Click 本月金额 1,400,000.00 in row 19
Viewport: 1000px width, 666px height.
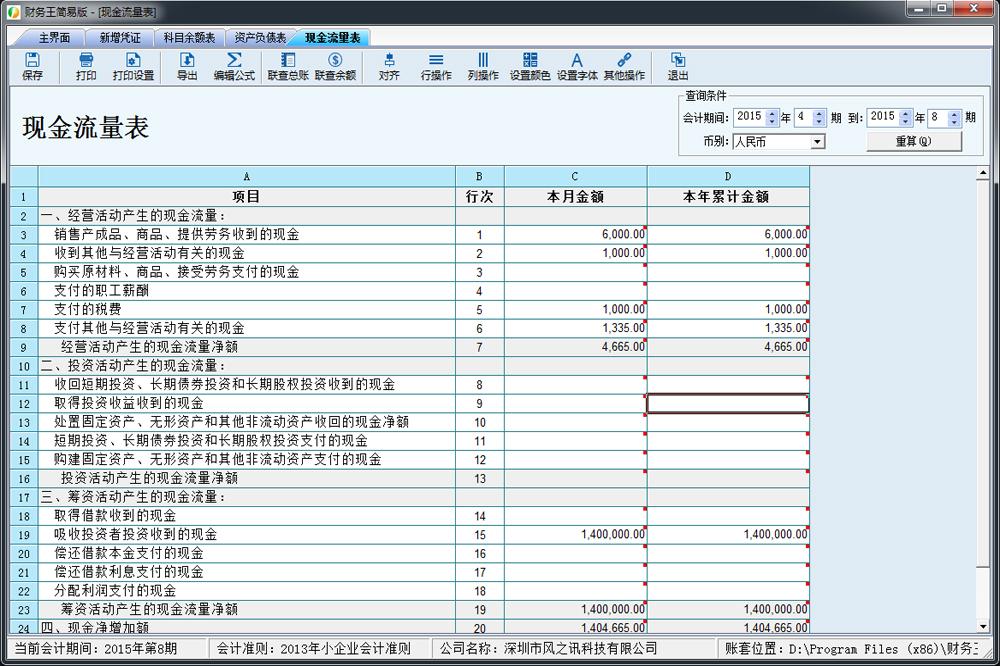point(575,535)
